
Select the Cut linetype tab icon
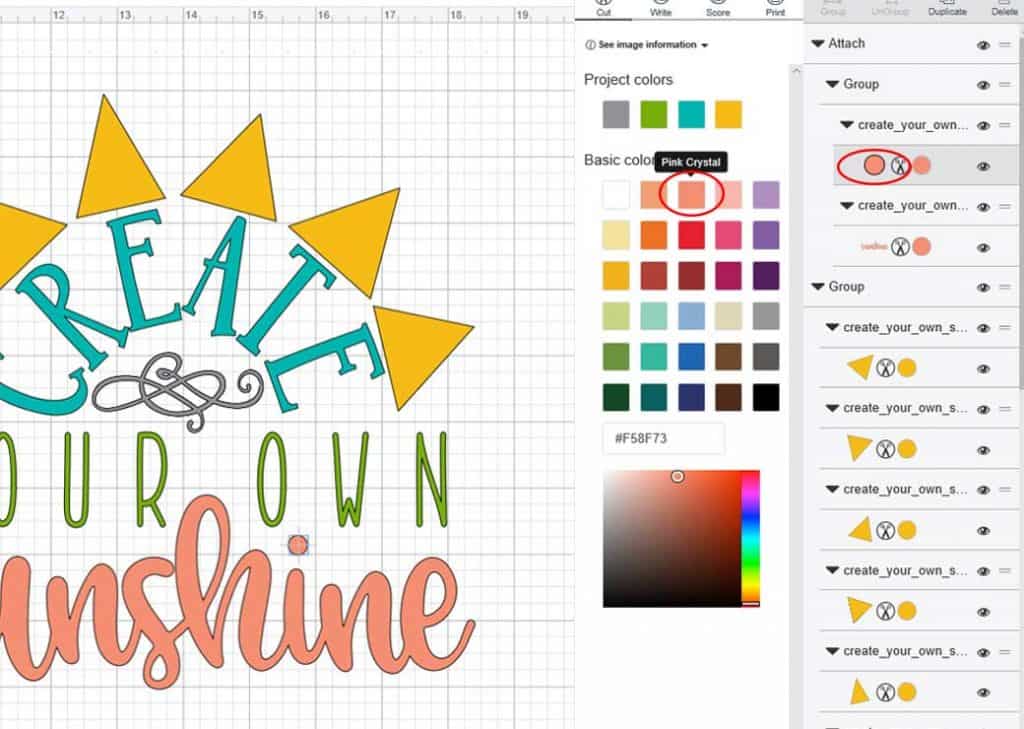604,6
